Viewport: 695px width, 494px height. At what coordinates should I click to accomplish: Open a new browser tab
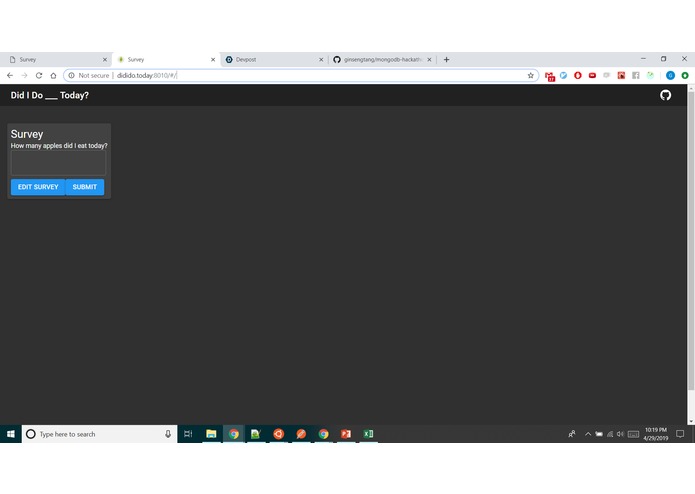pyautogui.click(x=446, y=59)
